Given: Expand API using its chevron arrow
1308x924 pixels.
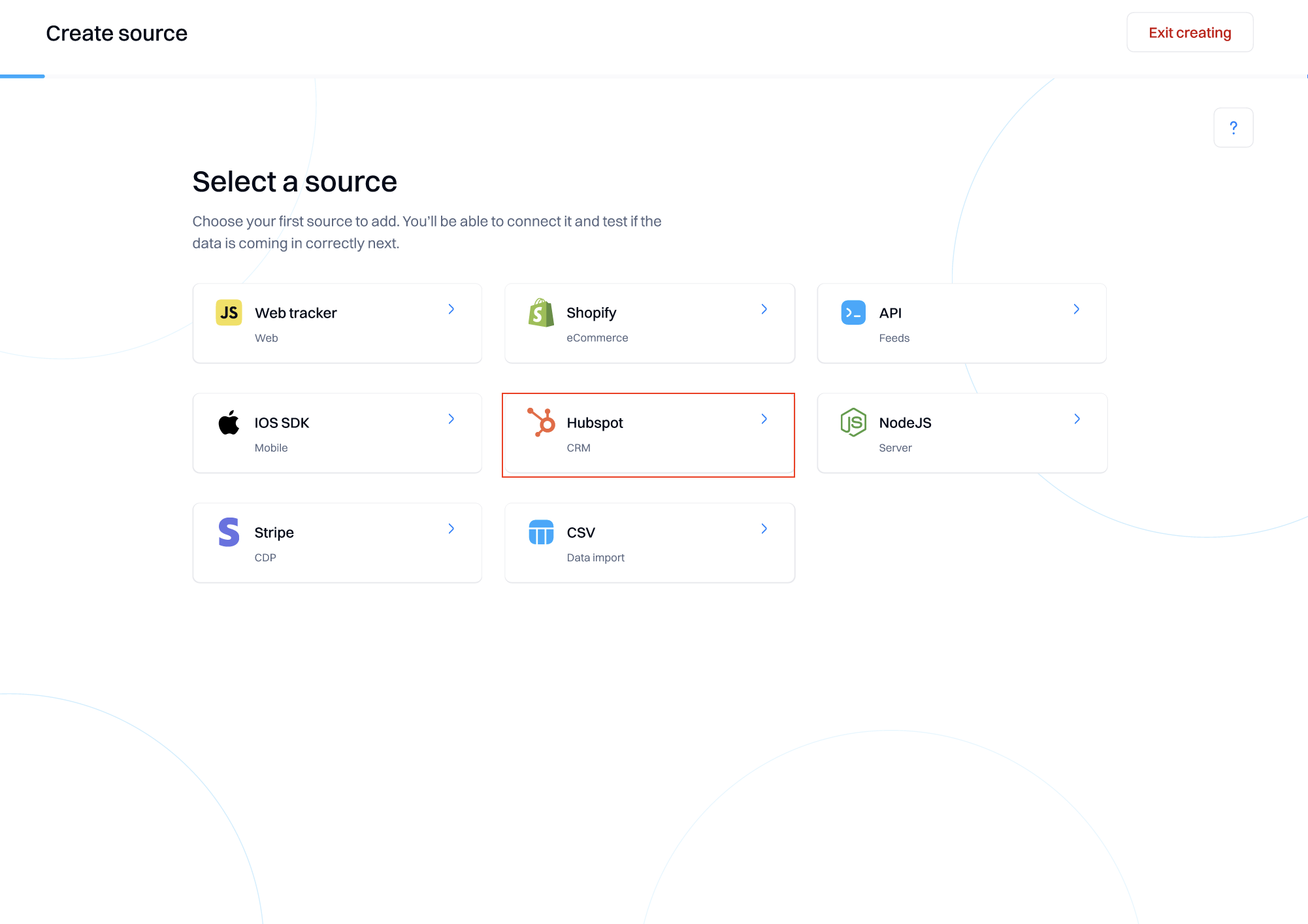Looking at the screenshot, I should click(1076, 309).
